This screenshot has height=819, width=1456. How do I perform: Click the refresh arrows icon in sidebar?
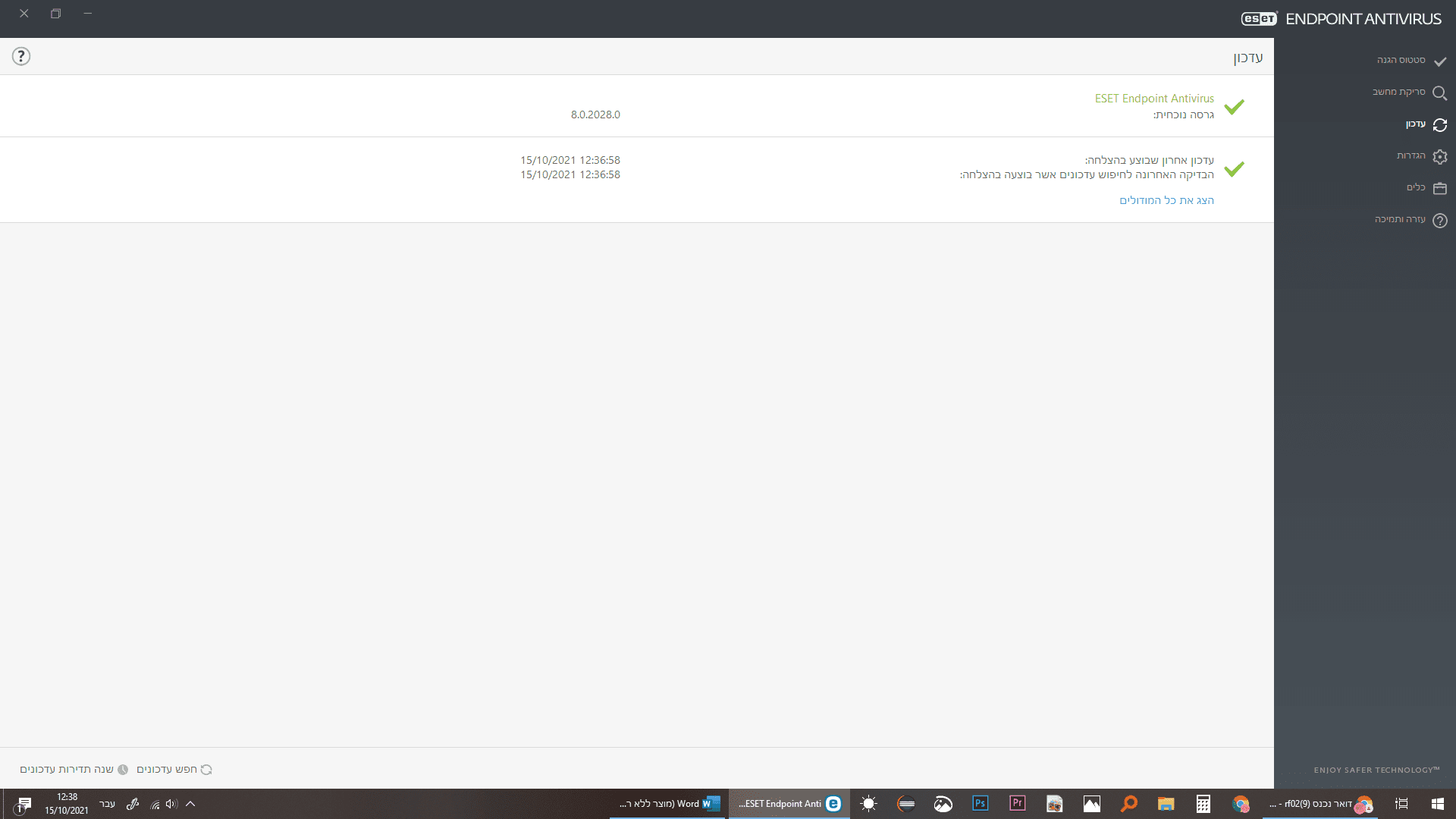[1440, 125]
